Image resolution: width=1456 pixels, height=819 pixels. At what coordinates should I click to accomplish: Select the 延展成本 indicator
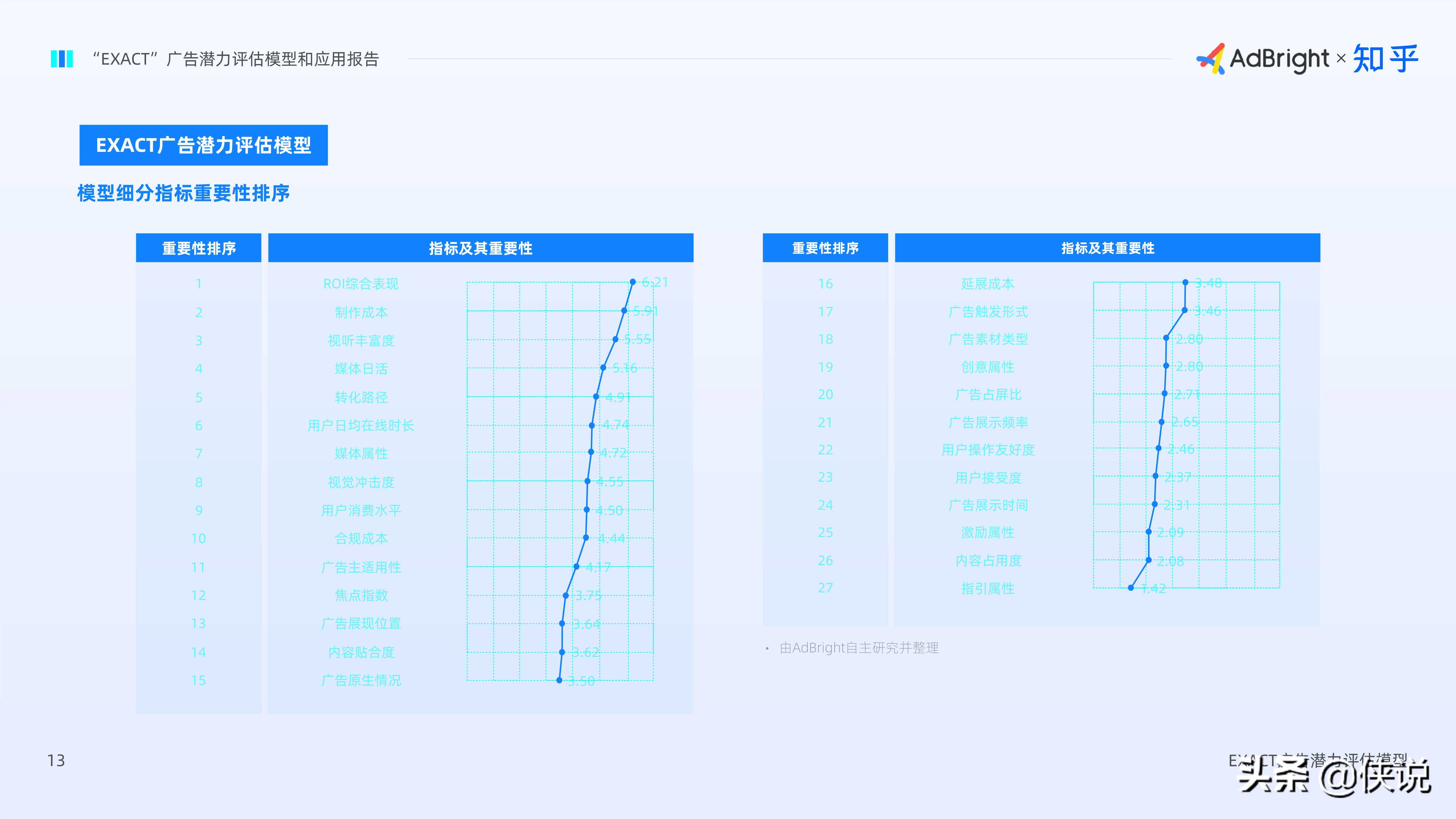pos(988,284)
